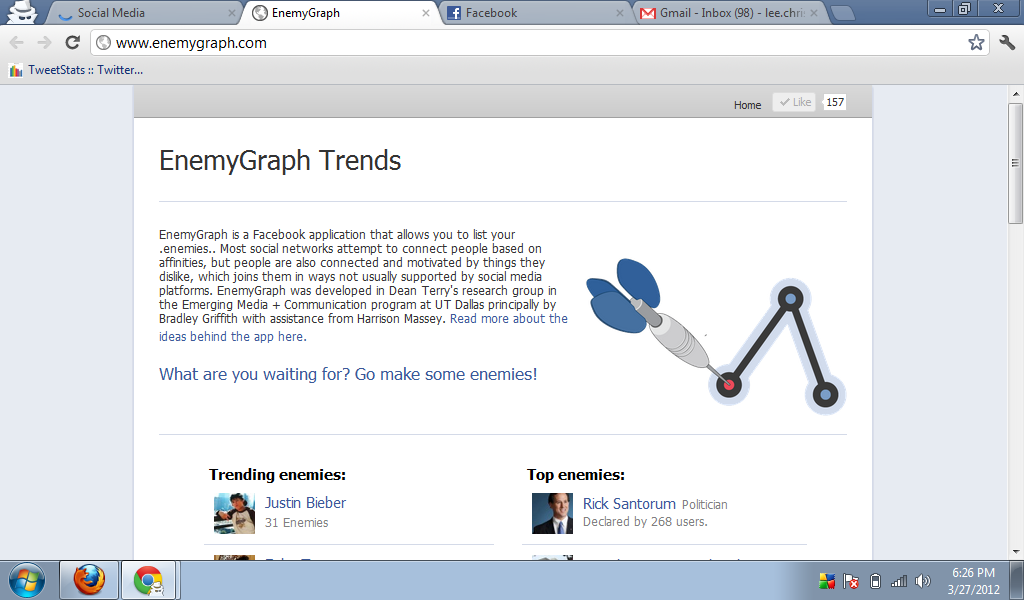The width and height of the screenshot is (1024, 600).
Task: Click the 157 like count
Action: click(835, 102)
